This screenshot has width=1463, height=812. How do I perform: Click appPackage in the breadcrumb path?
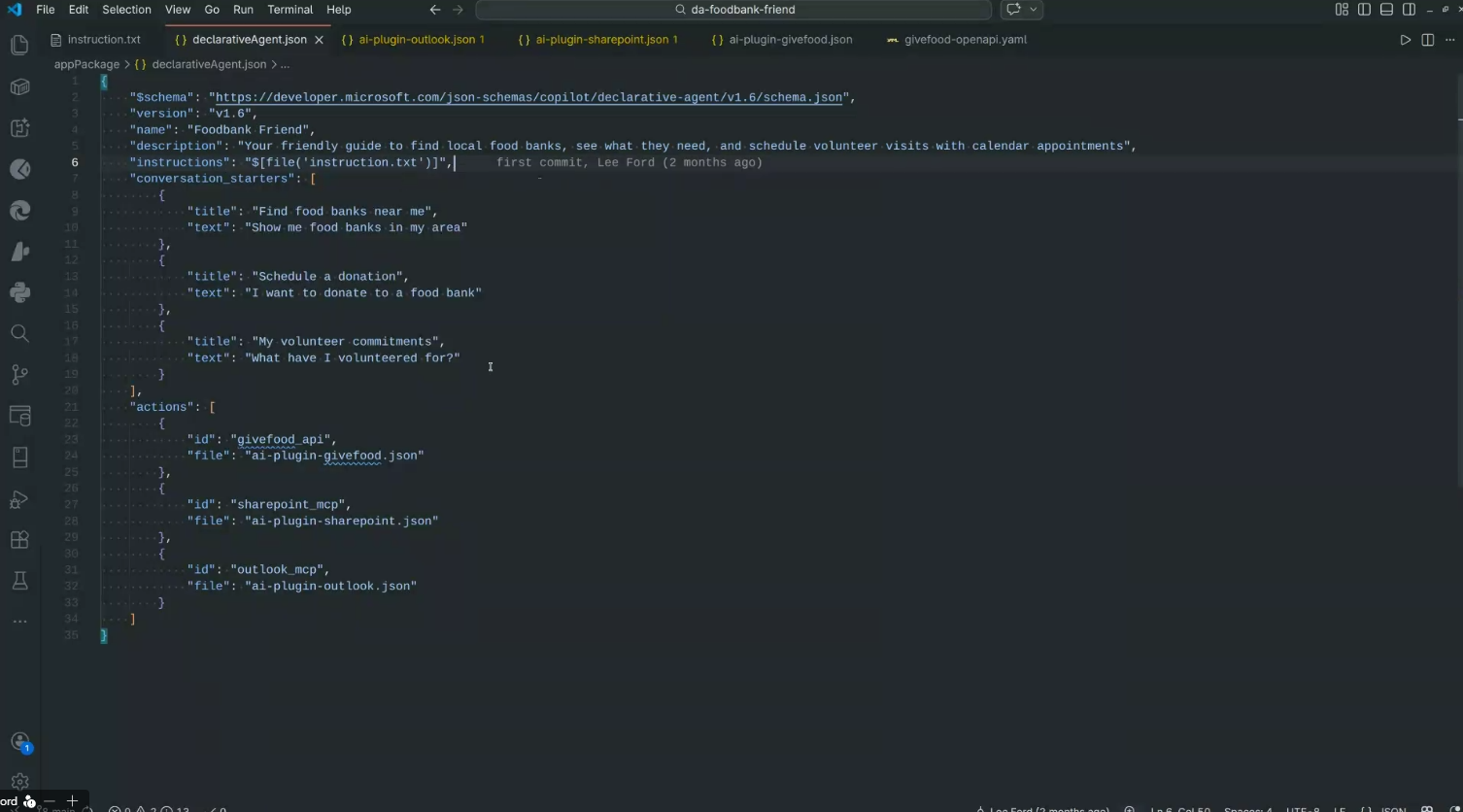click(86, 64)
